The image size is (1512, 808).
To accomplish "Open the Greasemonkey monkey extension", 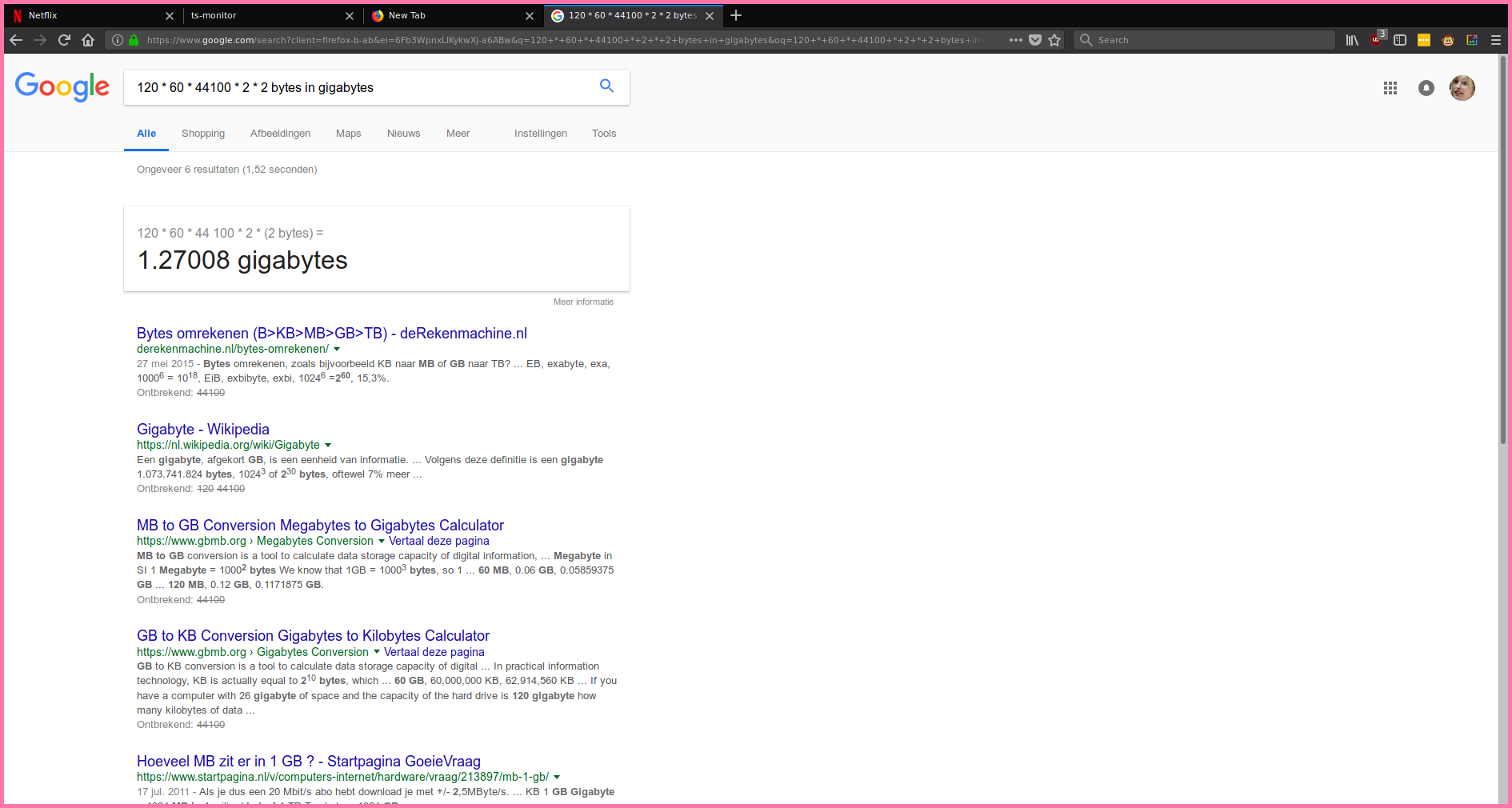I will pos(1448,40).
